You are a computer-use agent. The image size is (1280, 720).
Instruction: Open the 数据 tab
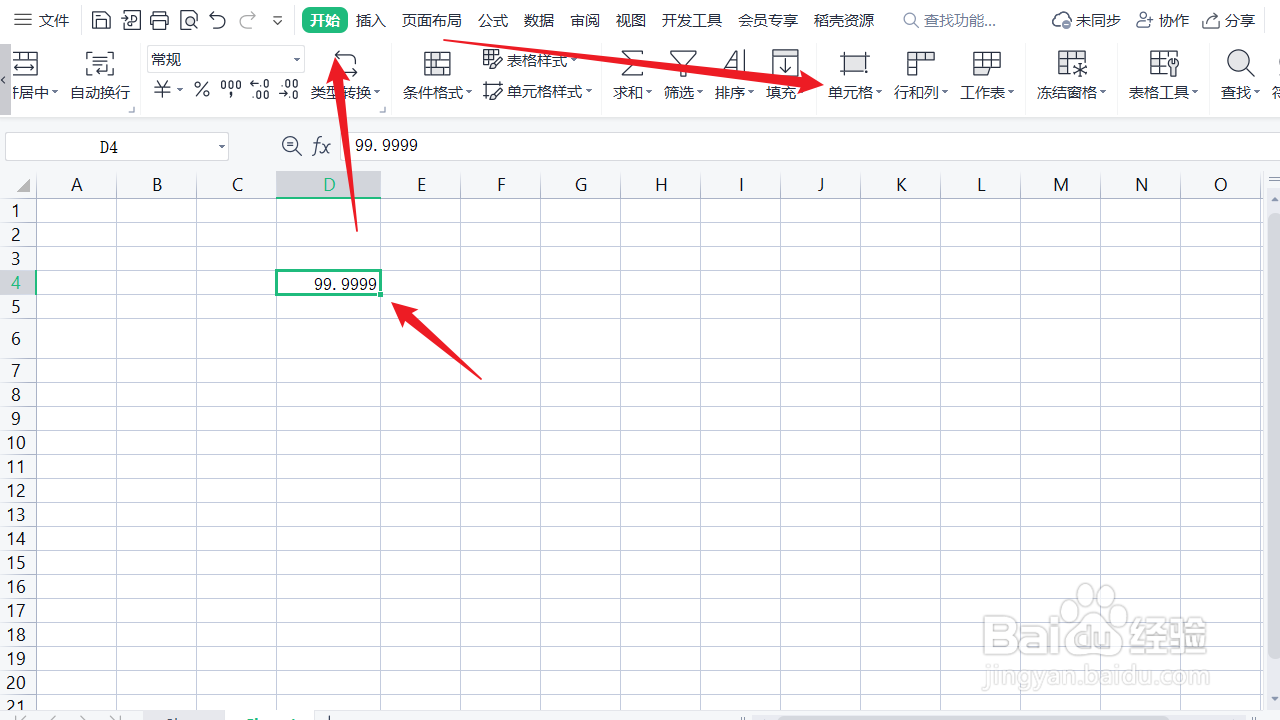click(x=539, y=20)
